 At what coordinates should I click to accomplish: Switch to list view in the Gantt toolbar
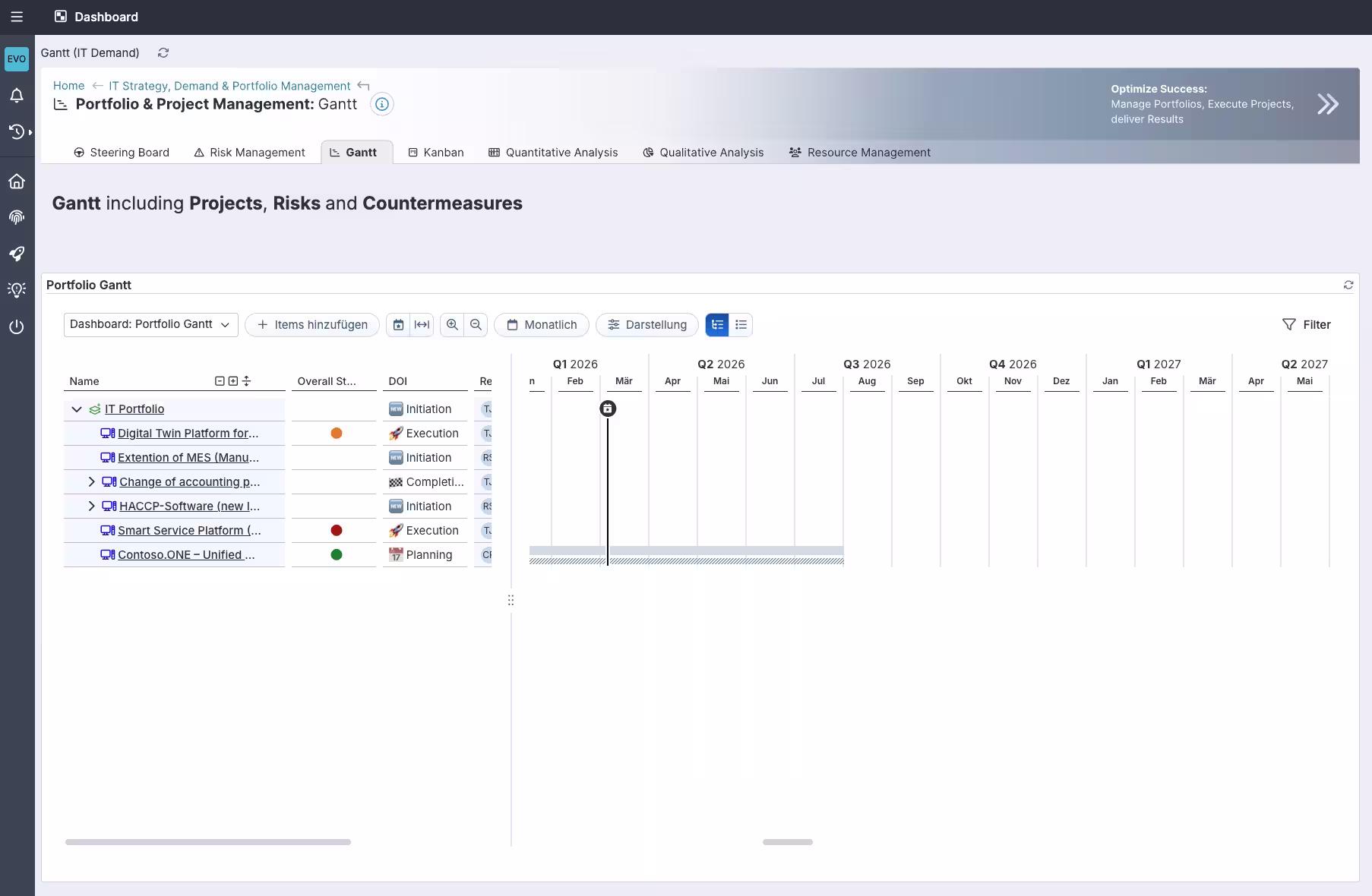pyautogui.click(x=741, y=324)
